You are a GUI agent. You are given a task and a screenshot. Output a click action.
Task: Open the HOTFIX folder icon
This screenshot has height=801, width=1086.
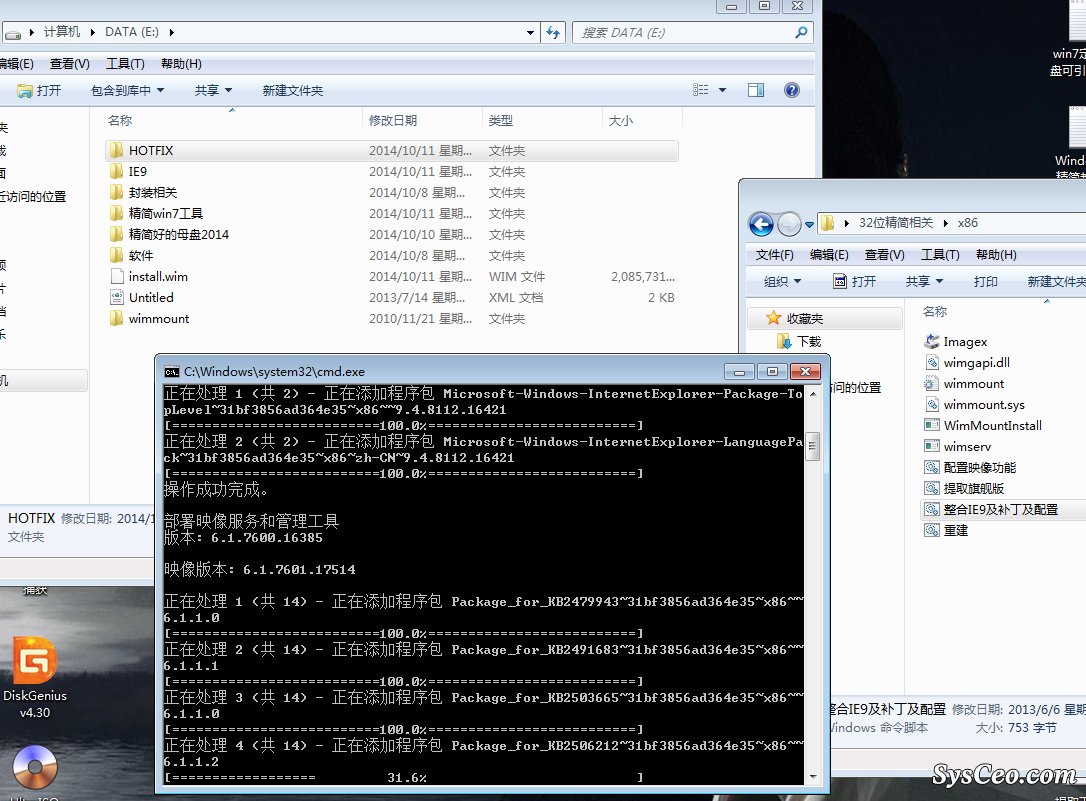click(116, 150)
